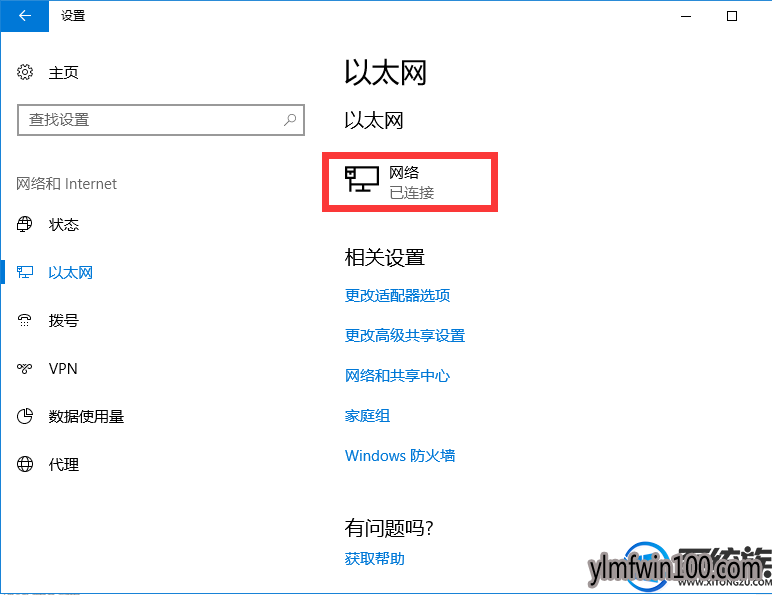
Task: Click the 网络和 Internet category heading
Action: [66, 184]
